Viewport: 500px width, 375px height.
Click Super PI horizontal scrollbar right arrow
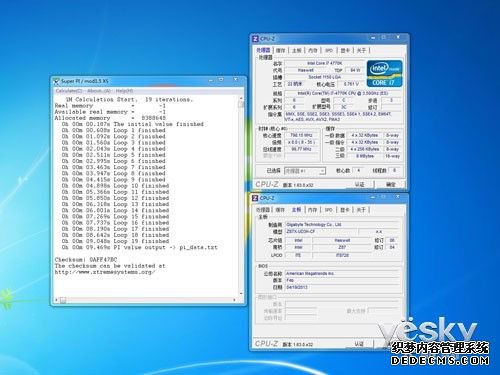tap(235, 300)
